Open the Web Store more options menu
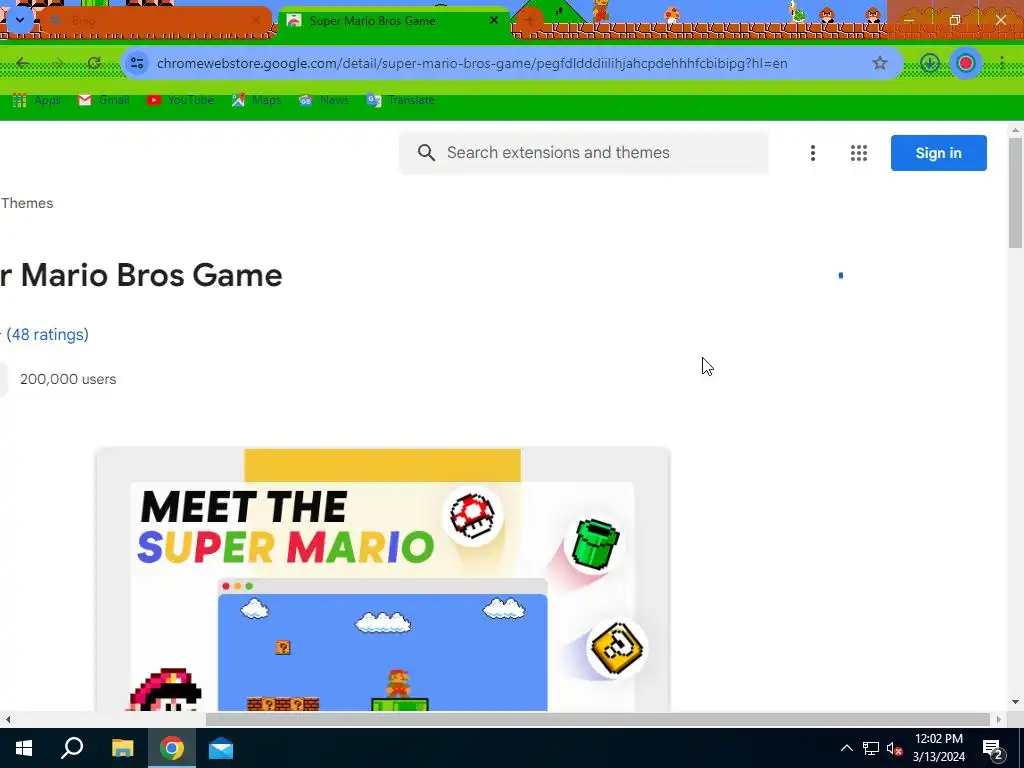Image resolution: width=1024 pixels, height=768 pixels. pyautogui.click(x=812, y=153)
